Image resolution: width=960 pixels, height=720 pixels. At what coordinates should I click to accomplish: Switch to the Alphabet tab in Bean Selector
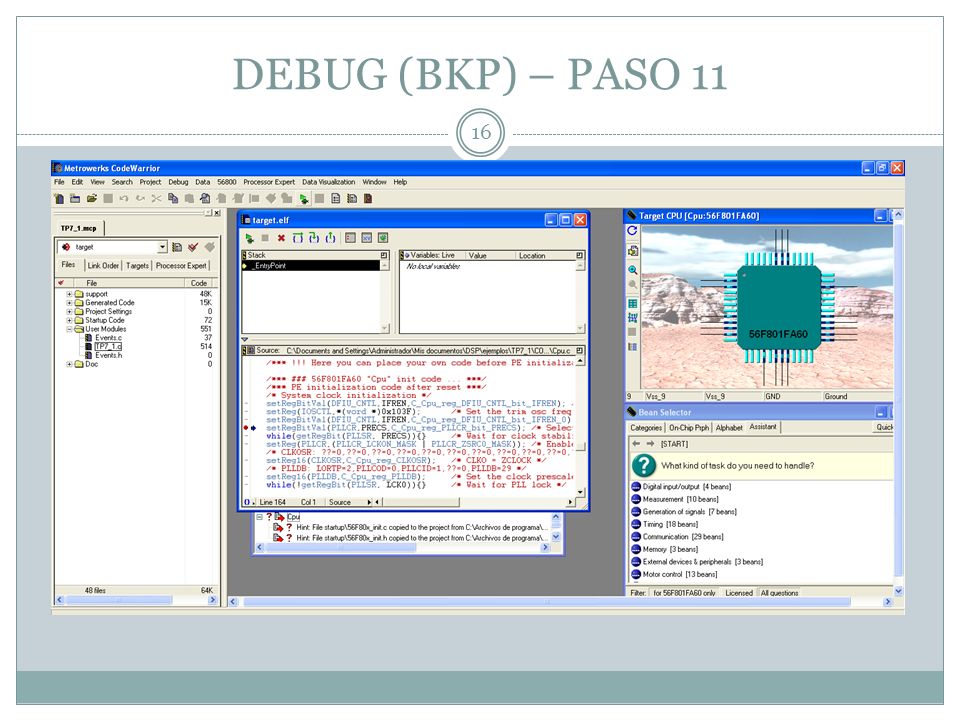click(x=729, y=427)
